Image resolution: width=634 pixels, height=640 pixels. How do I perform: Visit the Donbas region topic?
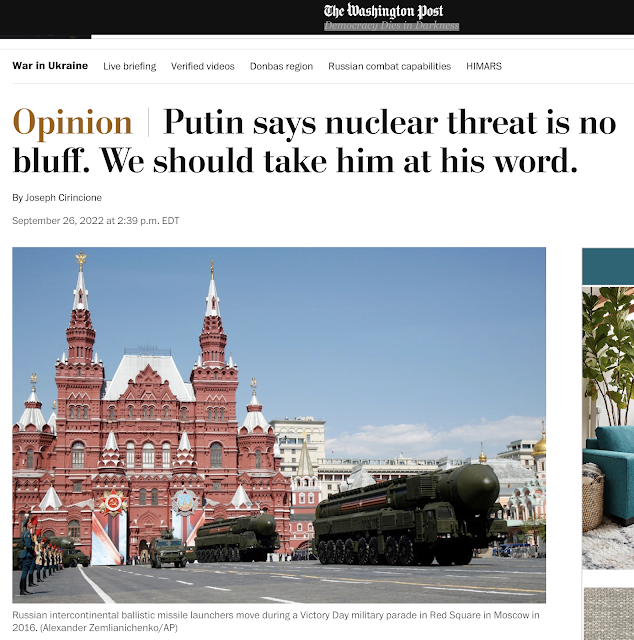[x=281, y=66]
